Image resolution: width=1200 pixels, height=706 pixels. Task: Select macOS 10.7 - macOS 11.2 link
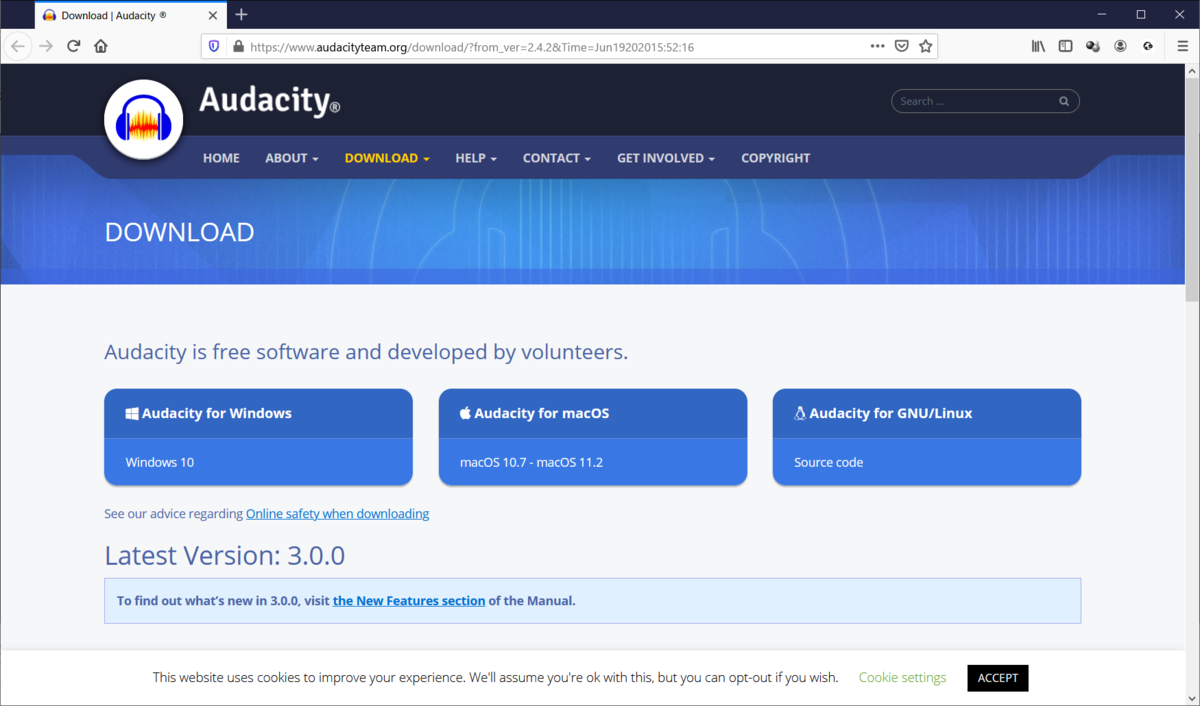[531, 462]
